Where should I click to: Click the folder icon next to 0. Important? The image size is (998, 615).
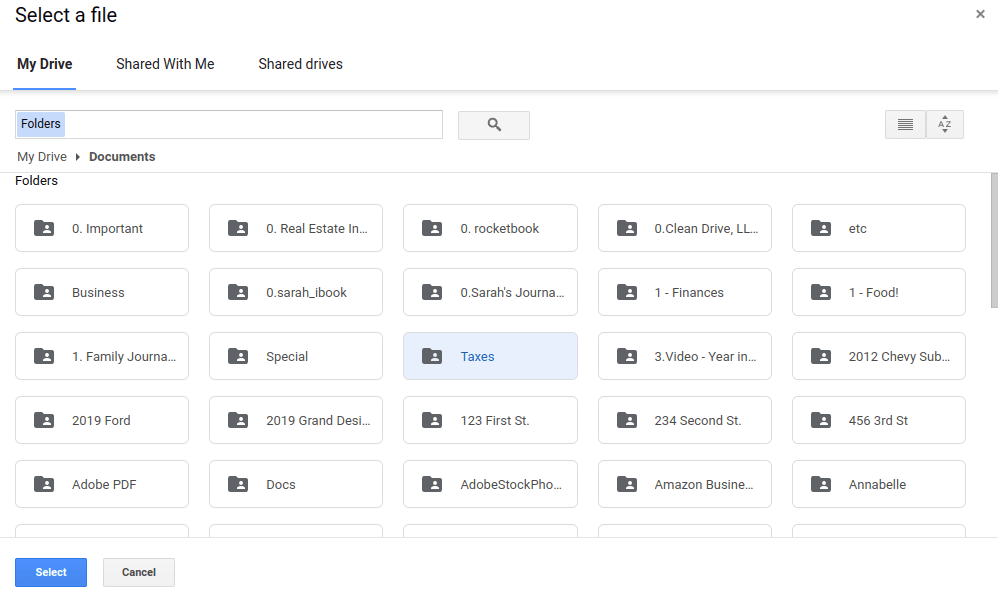coord(44,228)
